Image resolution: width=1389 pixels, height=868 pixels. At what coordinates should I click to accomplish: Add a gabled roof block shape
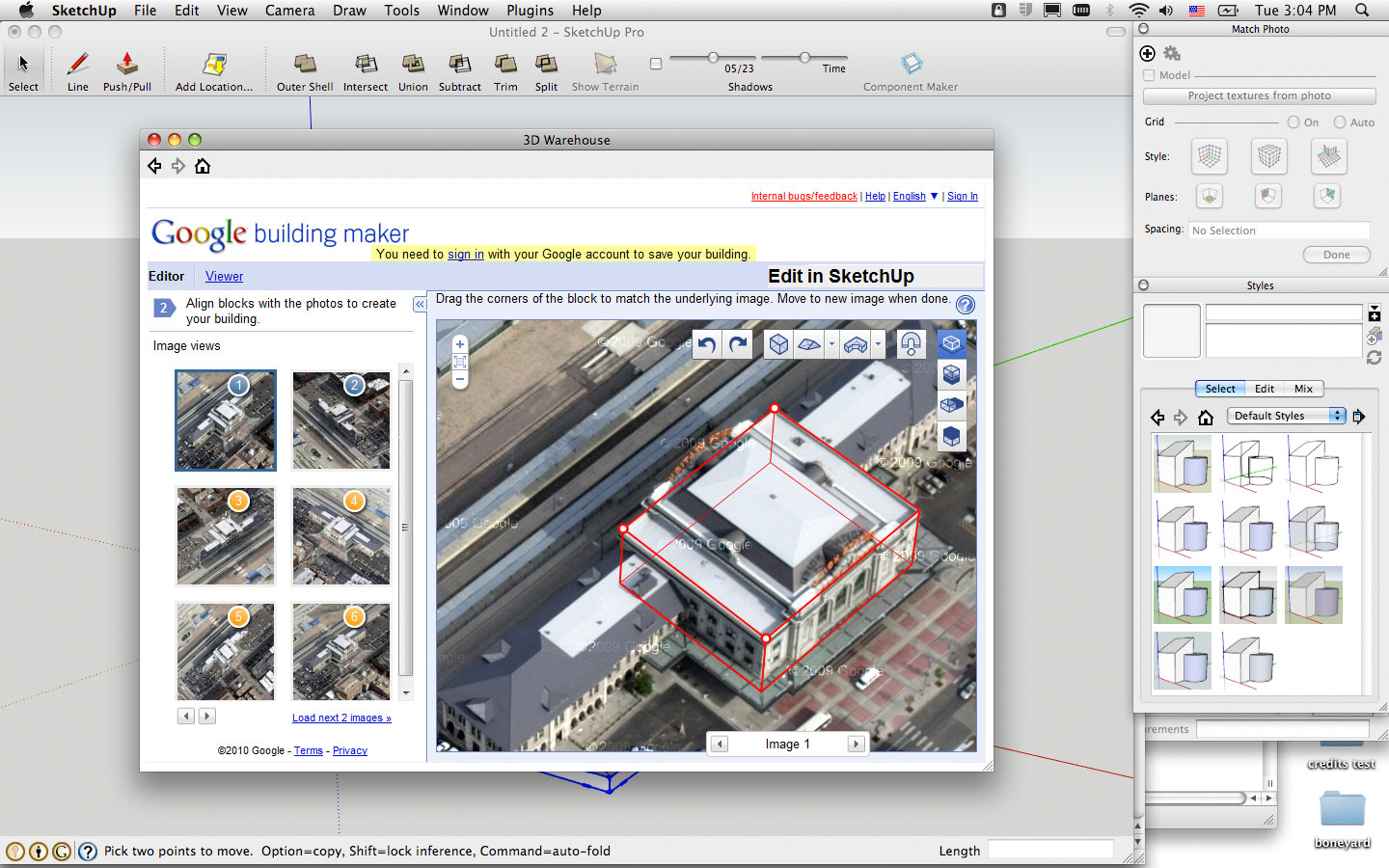[x=810, y=344]
